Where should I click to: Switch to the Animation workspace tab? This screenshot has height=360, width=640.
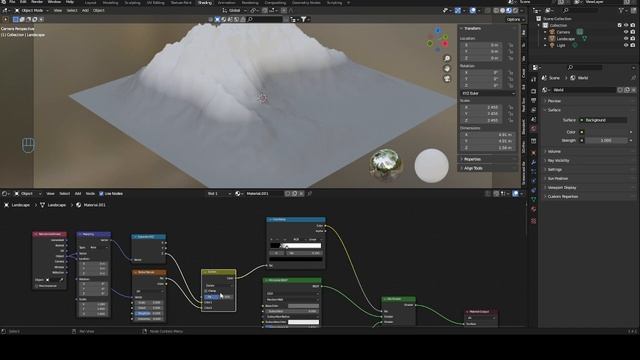pyautogui.click(x=227, y=2)
